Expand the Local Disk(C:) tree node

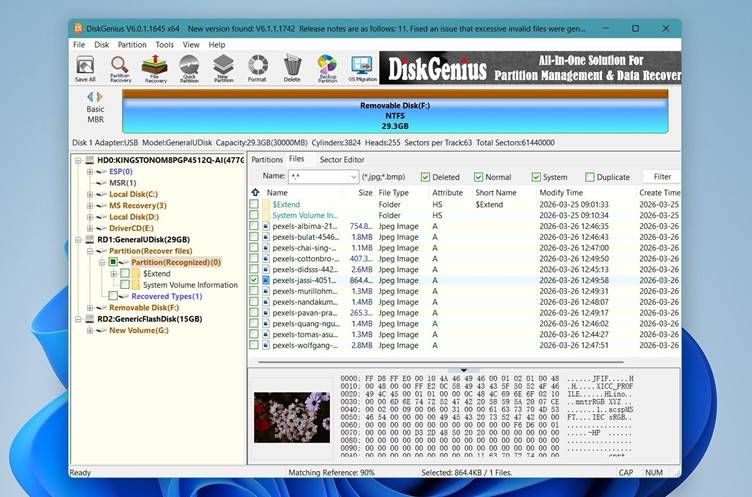pos(90,194)
